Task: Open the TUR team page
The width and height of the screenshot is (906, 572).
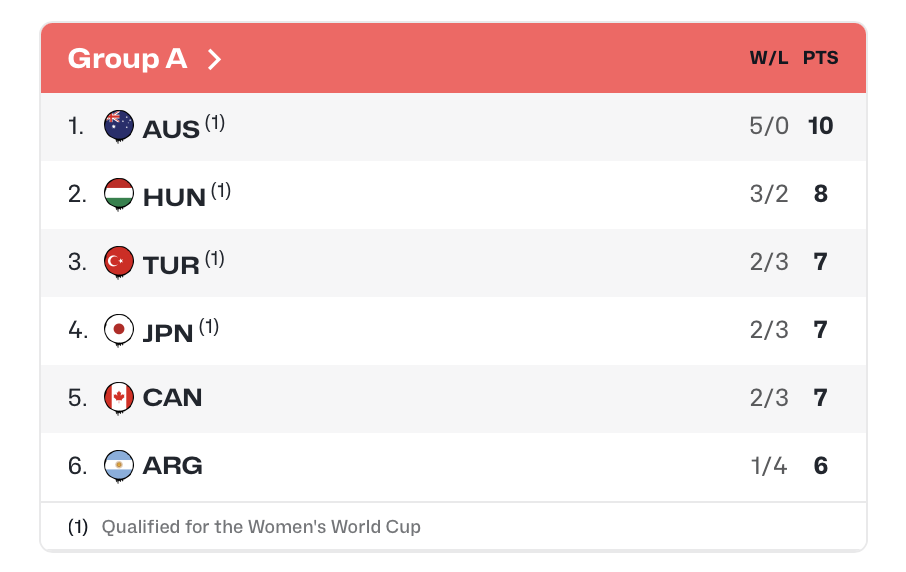Action: [x=171, y=265]
